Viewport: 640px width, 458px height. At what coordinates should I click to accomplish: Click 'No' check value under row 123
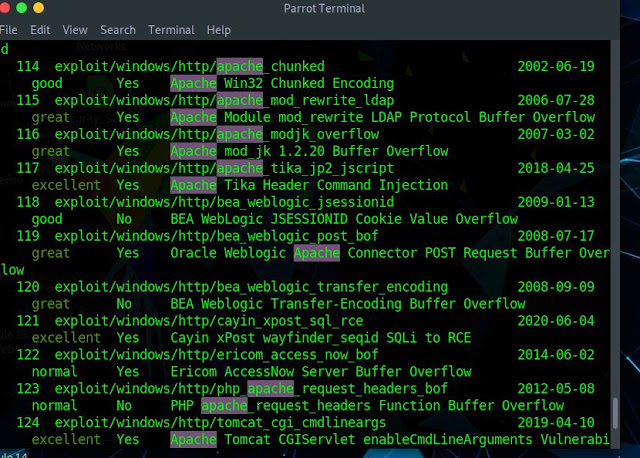click(124, 405)
